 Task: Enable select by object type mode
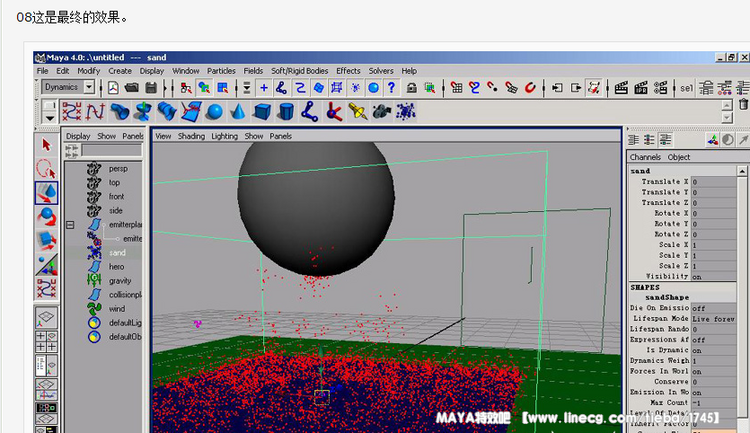pos(204,88)
